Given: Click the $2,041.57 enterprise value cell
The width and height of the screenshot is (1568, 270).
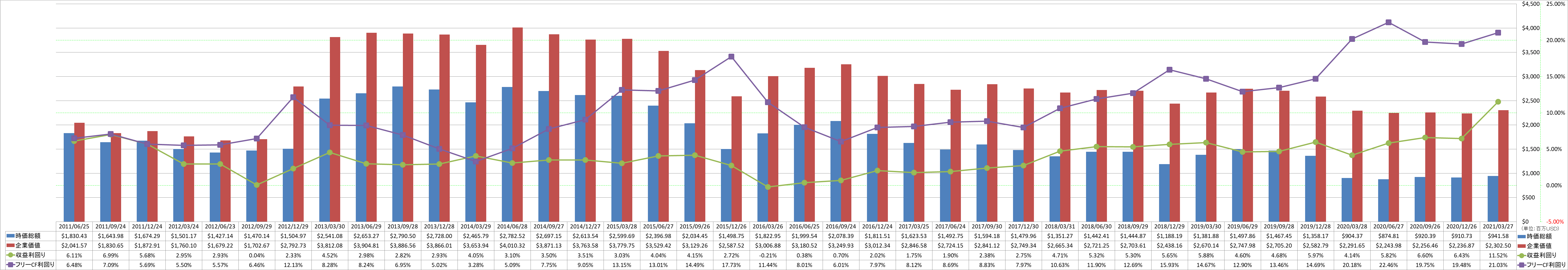Looking at the screenshot, I should point(74,246).
